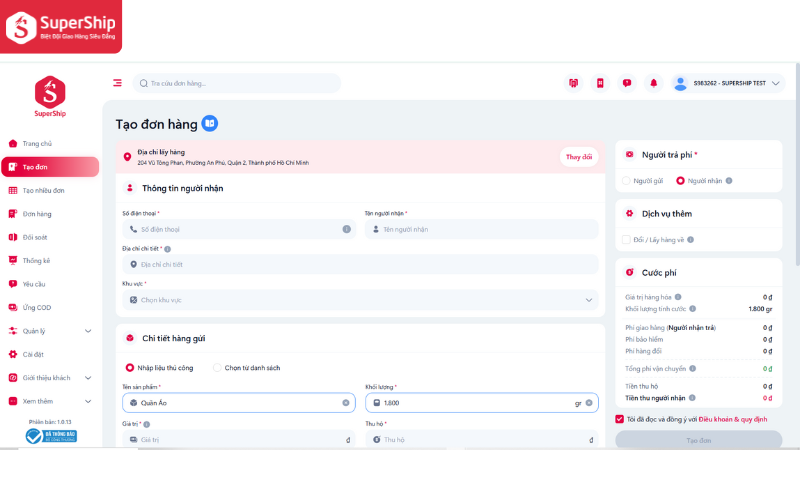
Task: Go to Trang chủ in sidebar
Action: [49, 144]
